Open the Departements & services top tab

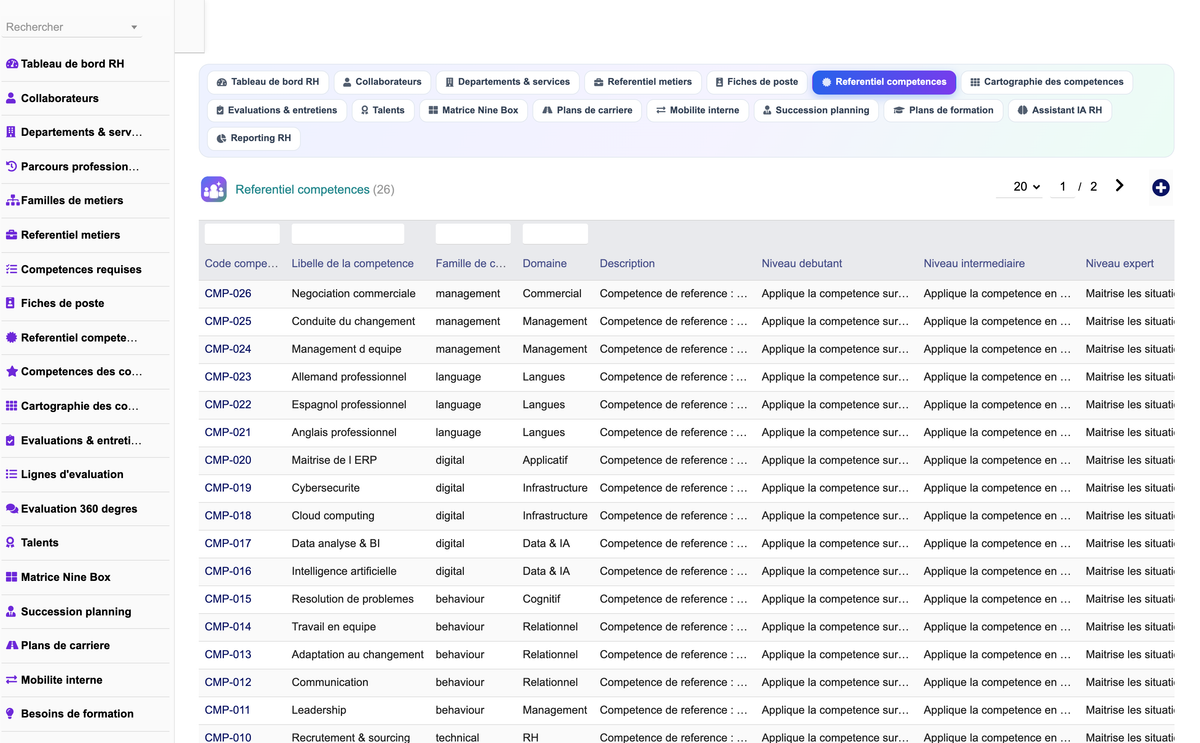click(x=507, y=82)
